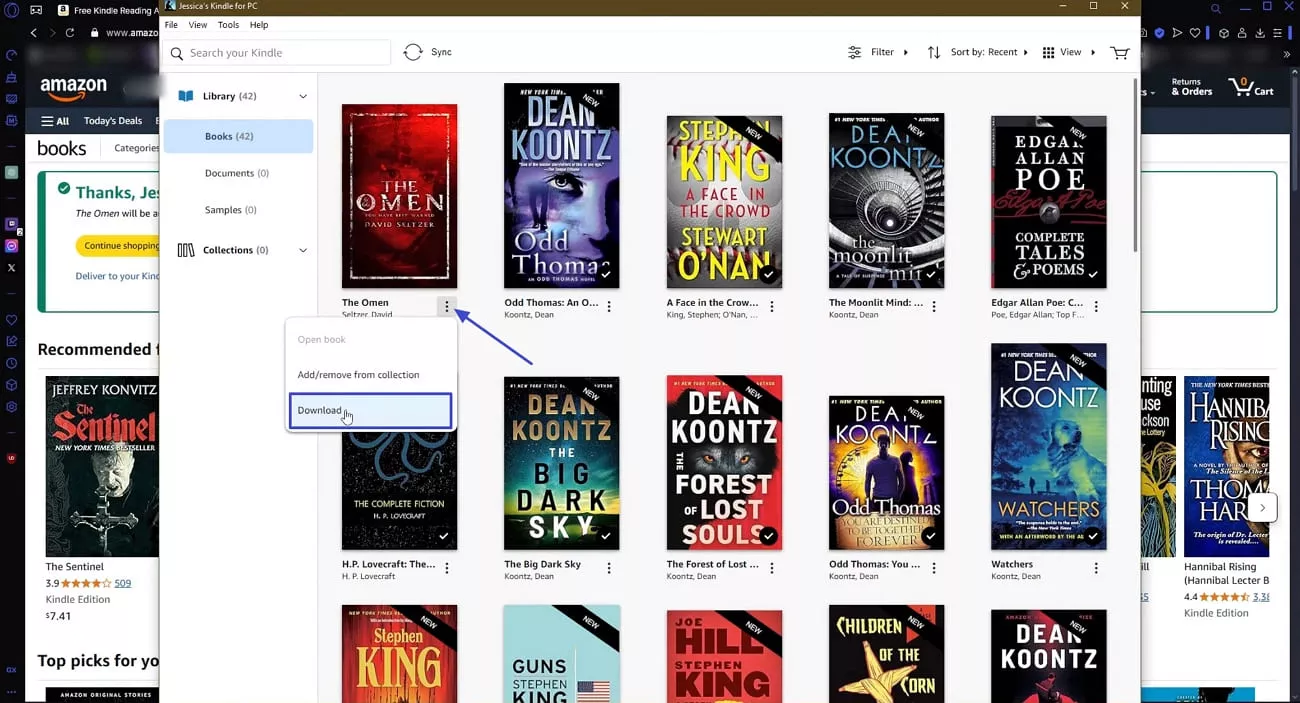1300x703 pixels.
Task: Click the View grid layout icon
Action: click(x=1048, y=51)
